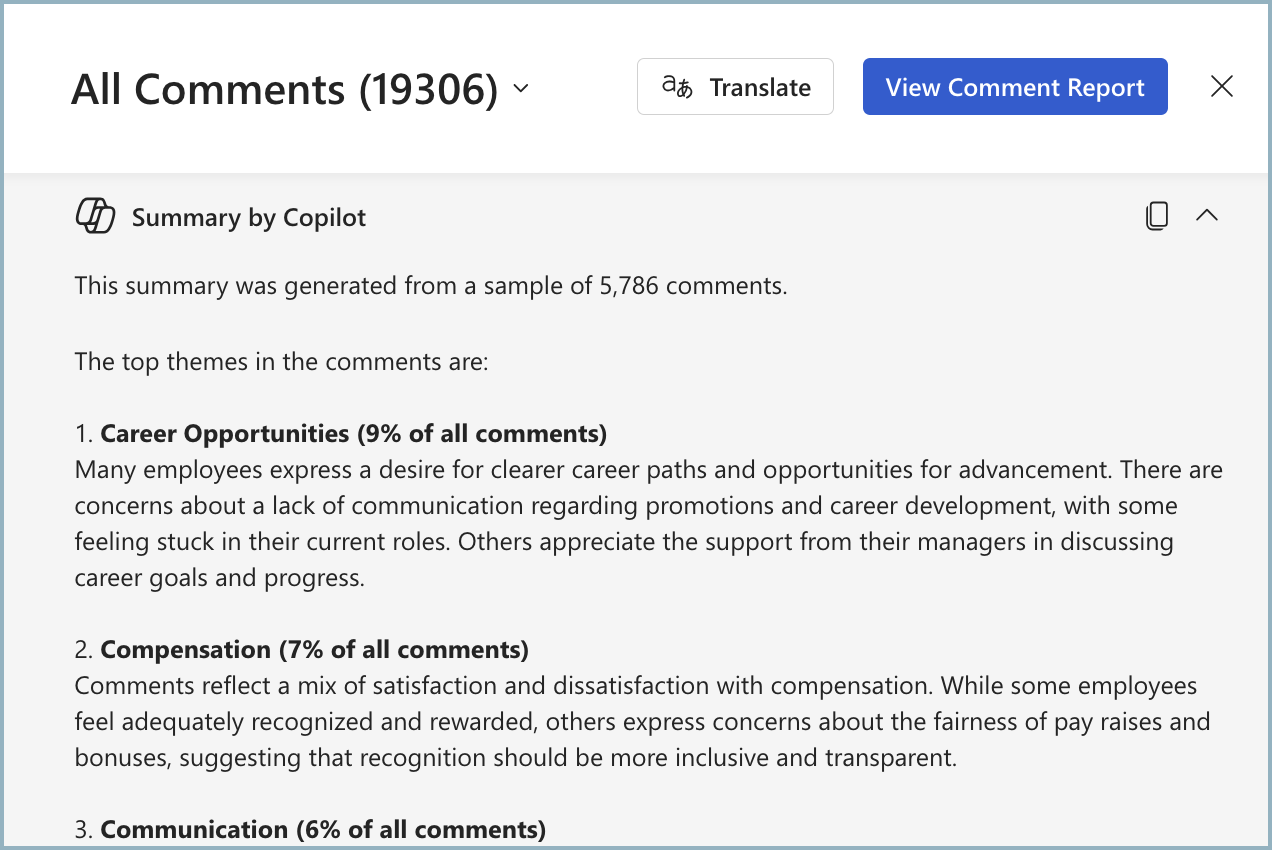Expand the chevron next to All Comments (19306)
This screenshot has width=1272, height=850.
(x=521, y=89)
